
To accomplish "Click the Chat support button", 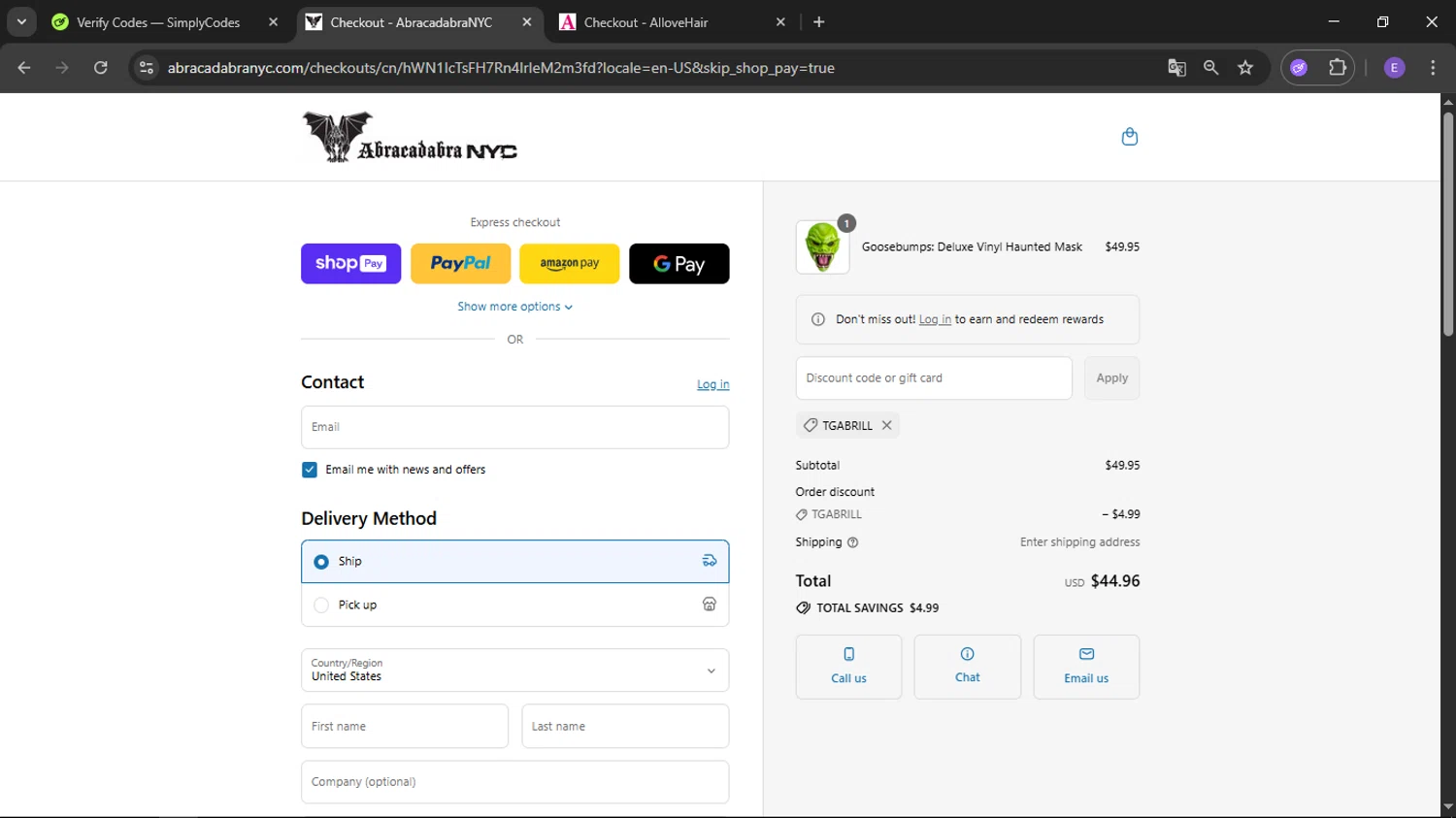I will [967, 667].
